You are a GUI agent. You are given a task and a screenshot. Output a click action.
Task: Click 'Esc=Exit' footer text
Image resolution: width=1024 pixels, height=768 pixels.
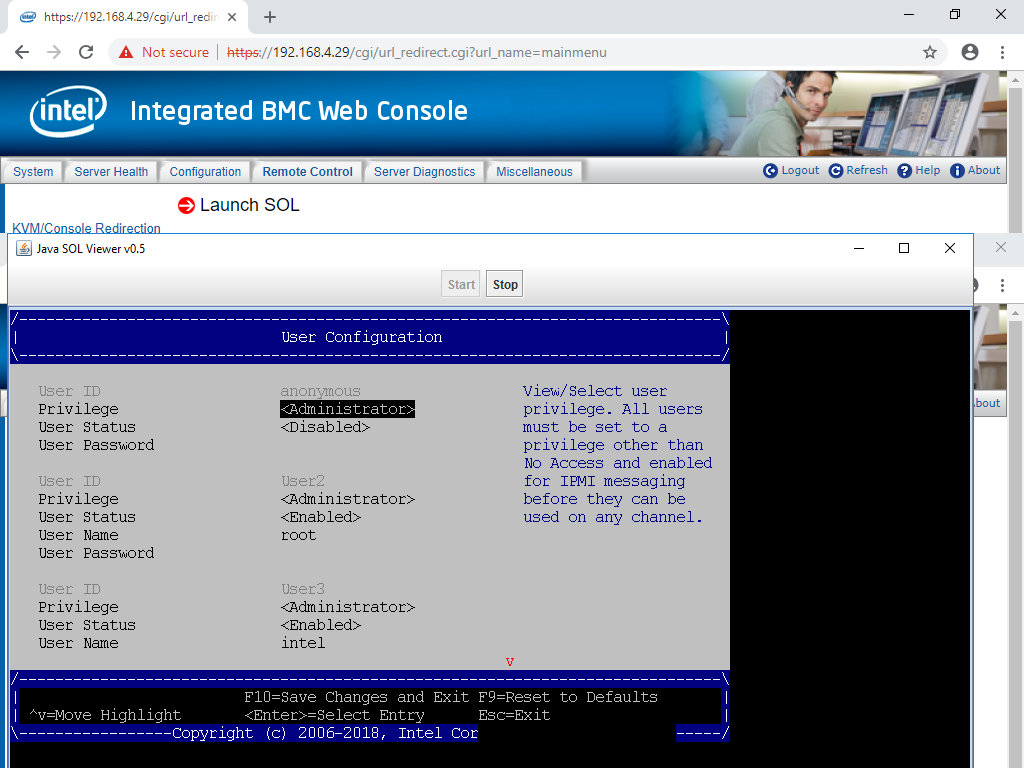pos(514,715)
